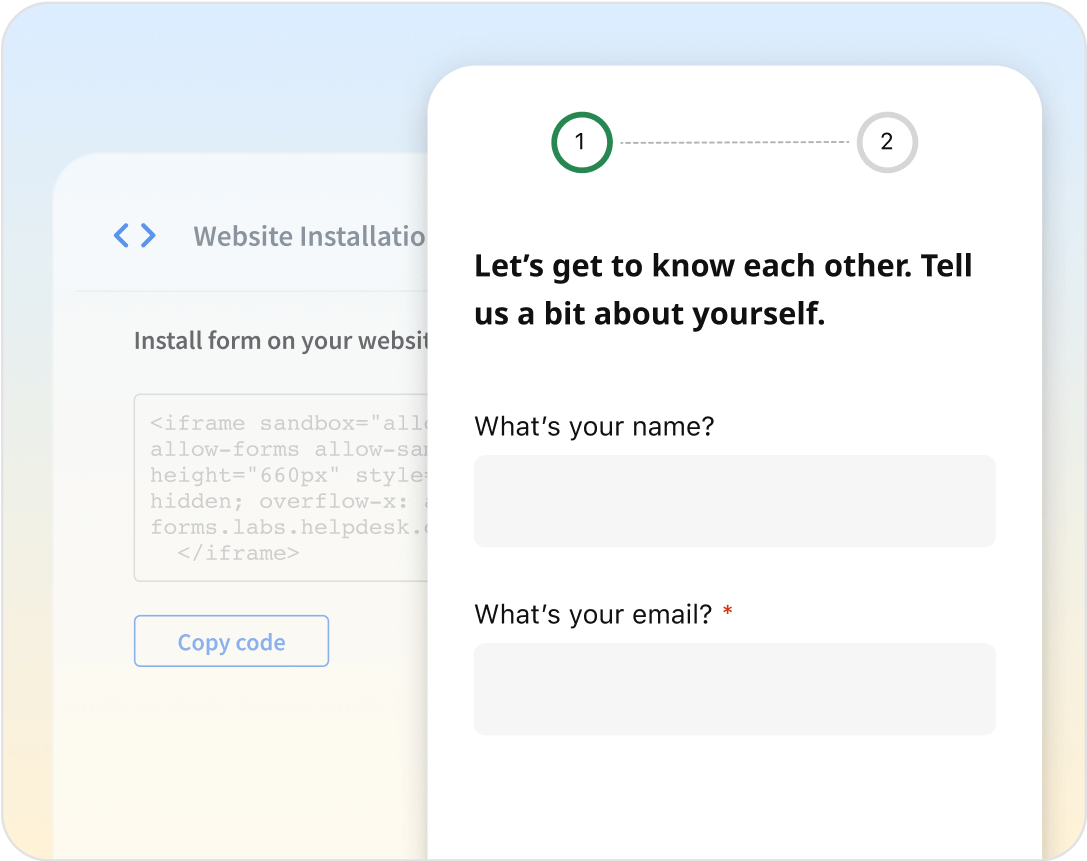Select step 1 circle indicator

pyautogui.click(x=581, y=142)
